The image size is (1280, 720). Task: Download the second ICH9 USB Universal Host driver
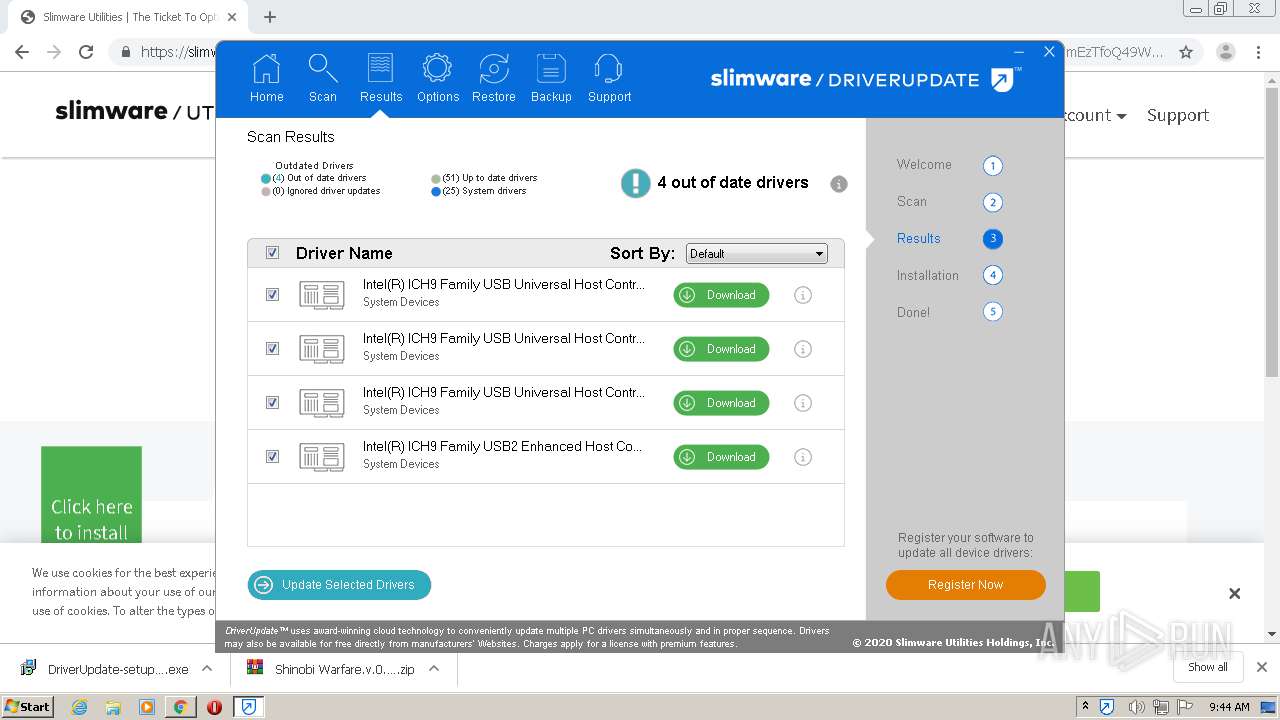721,349
